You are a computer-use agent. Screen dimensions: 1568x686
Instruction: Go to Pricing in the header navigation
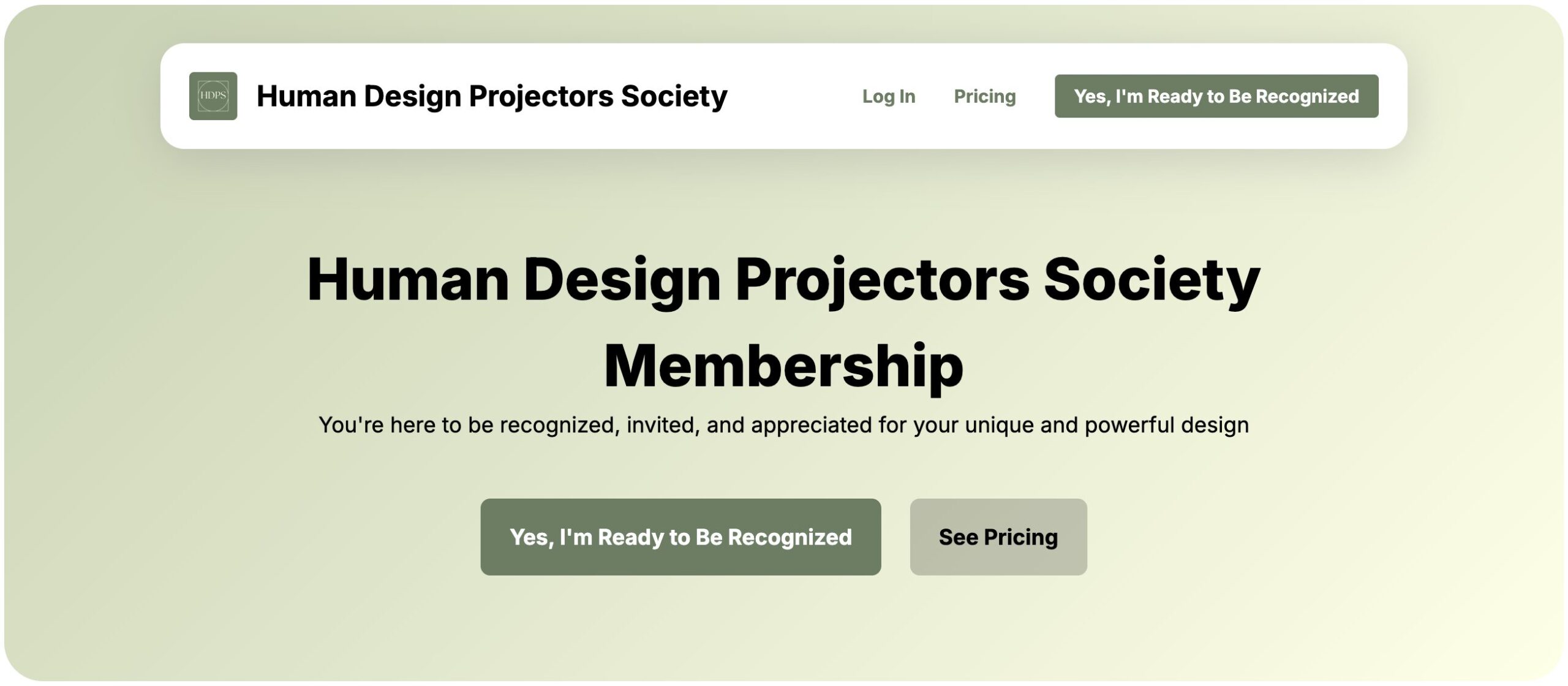click(x=984, y=96)
